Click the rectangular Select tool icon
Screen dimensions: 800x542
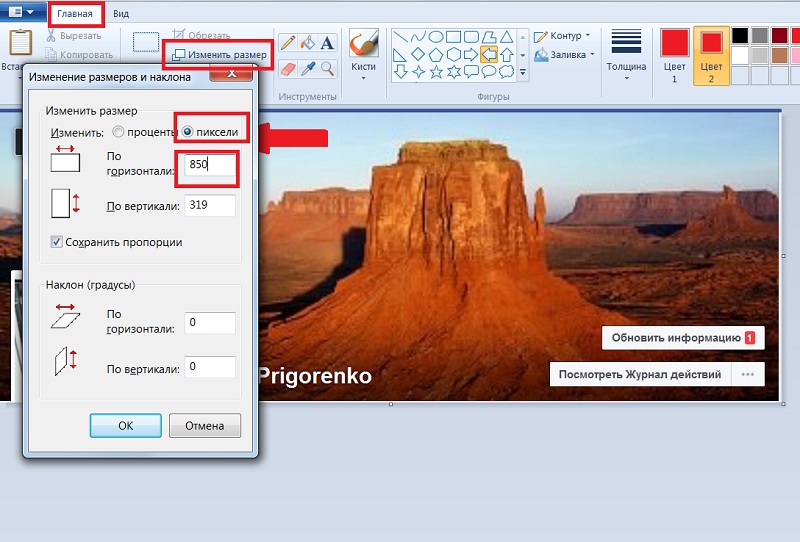pos(146,42)
